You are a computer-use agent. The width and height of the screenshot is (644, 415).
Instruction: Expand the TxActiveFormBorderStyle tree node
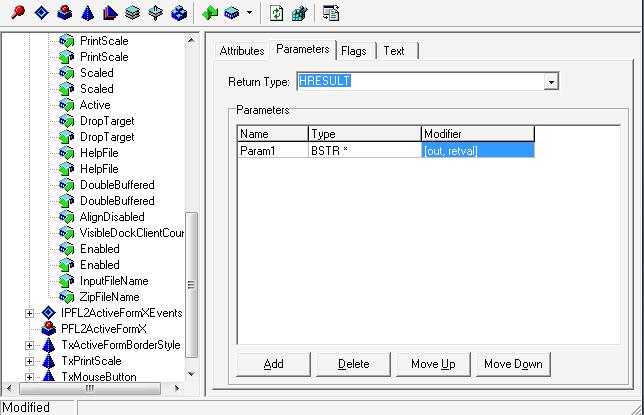point(30,345)
